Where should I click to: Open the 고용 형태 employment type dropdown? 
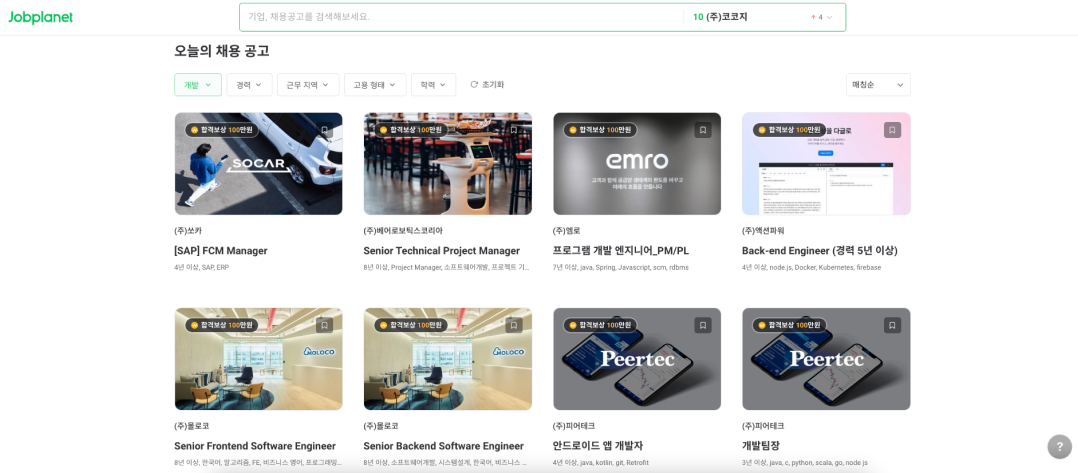(x=375, y=85)
